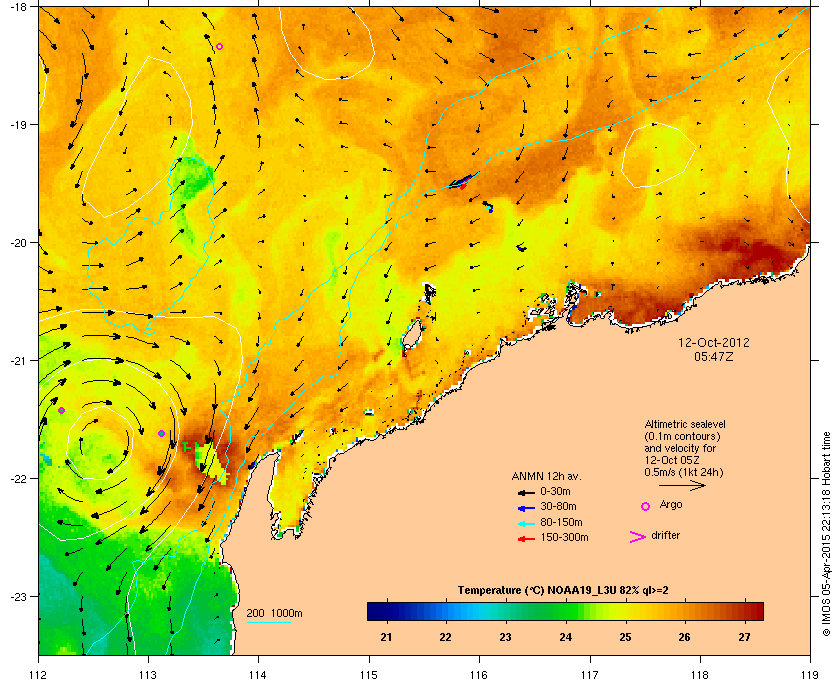Click the latitude axis label -22
The image size is (840, 680).
pyautogui.click(x=17, y=478)
